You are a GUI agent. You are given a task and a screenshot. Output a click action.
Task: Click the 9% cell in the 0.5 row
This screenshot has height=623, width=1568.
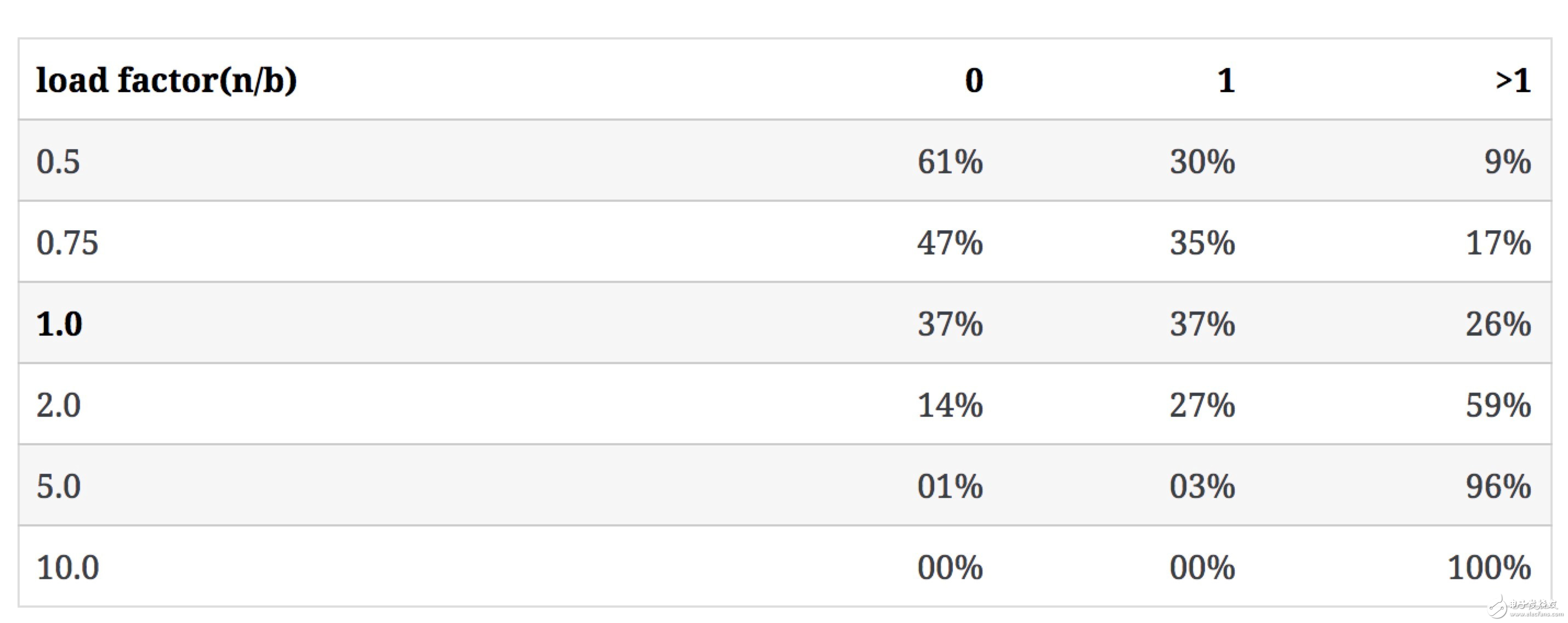(x=1507, y=162)
